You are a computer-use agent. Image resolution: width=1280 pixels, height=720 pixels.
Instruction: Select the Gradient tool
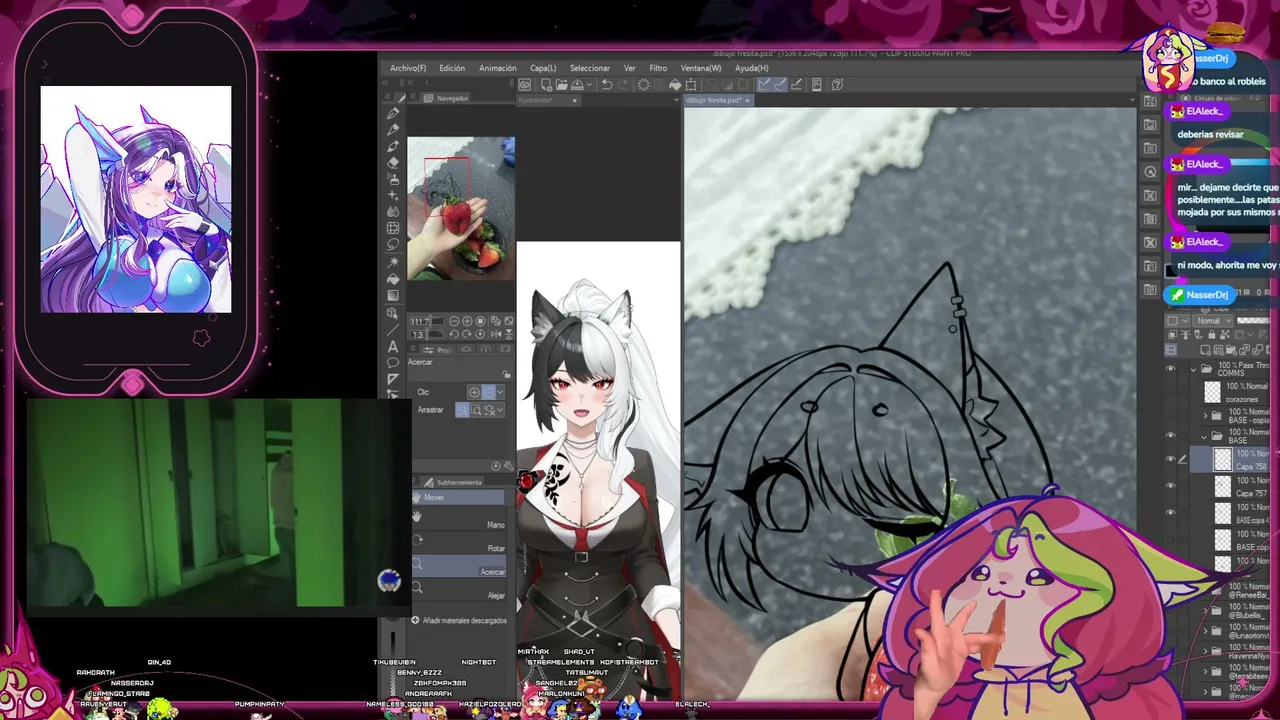393,296
